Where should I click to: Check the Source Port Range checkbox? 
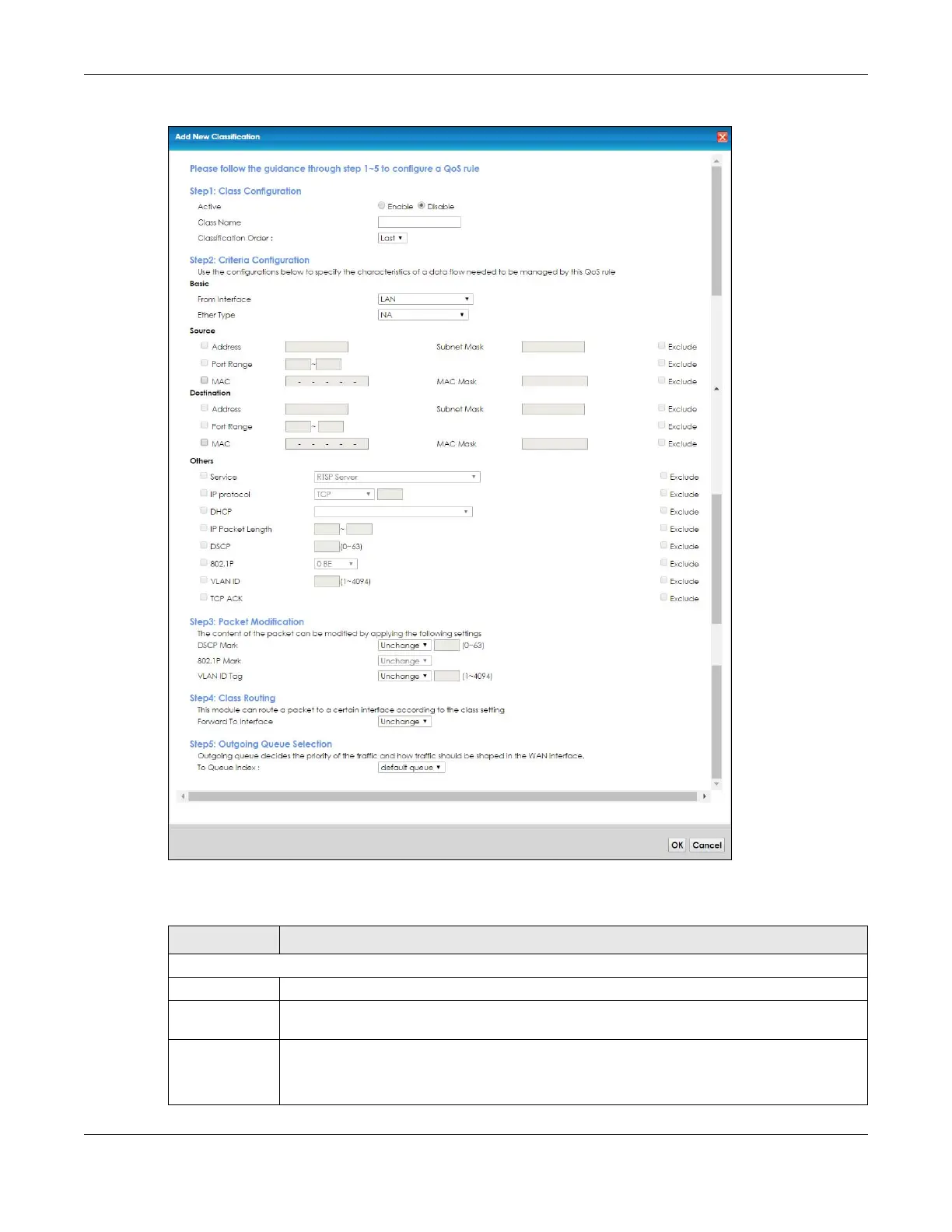click(x=204, y=363)
